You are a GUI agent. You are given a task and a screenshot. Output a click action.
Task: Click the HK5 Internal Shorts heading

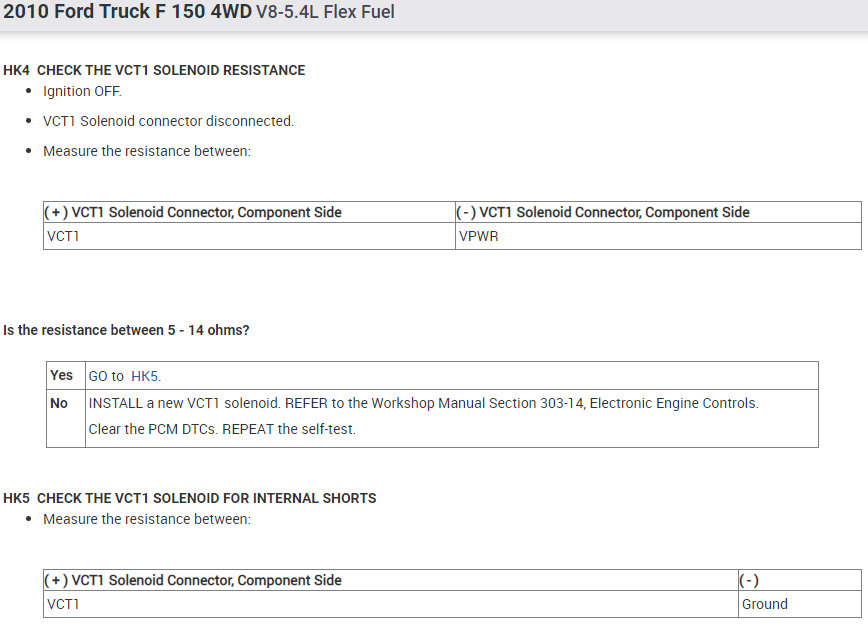coord(190,498)
